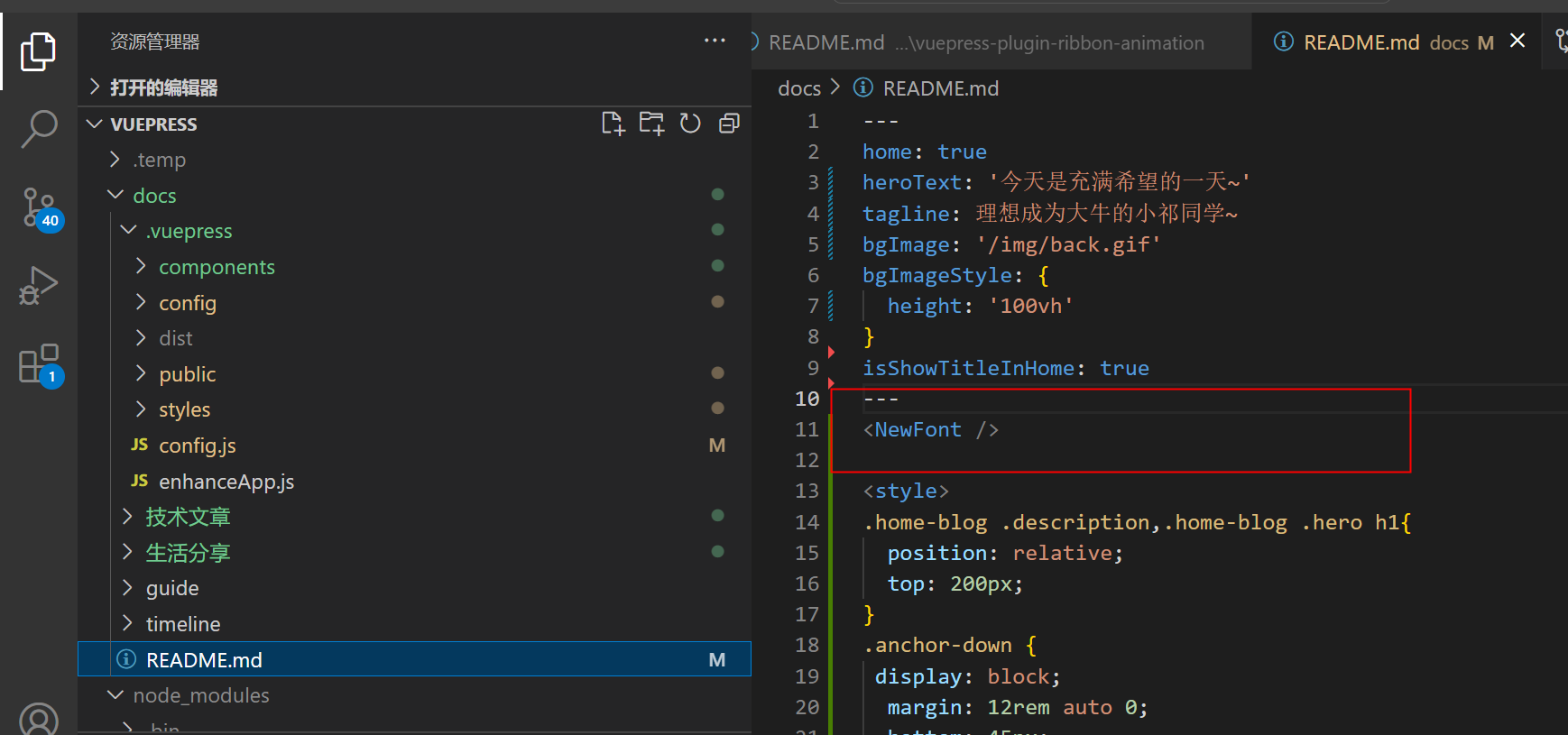Click the bgImageStyle line in editor
Viewport: 1568px width, 735px height.
pyautogui.click(x=955, y=275)
